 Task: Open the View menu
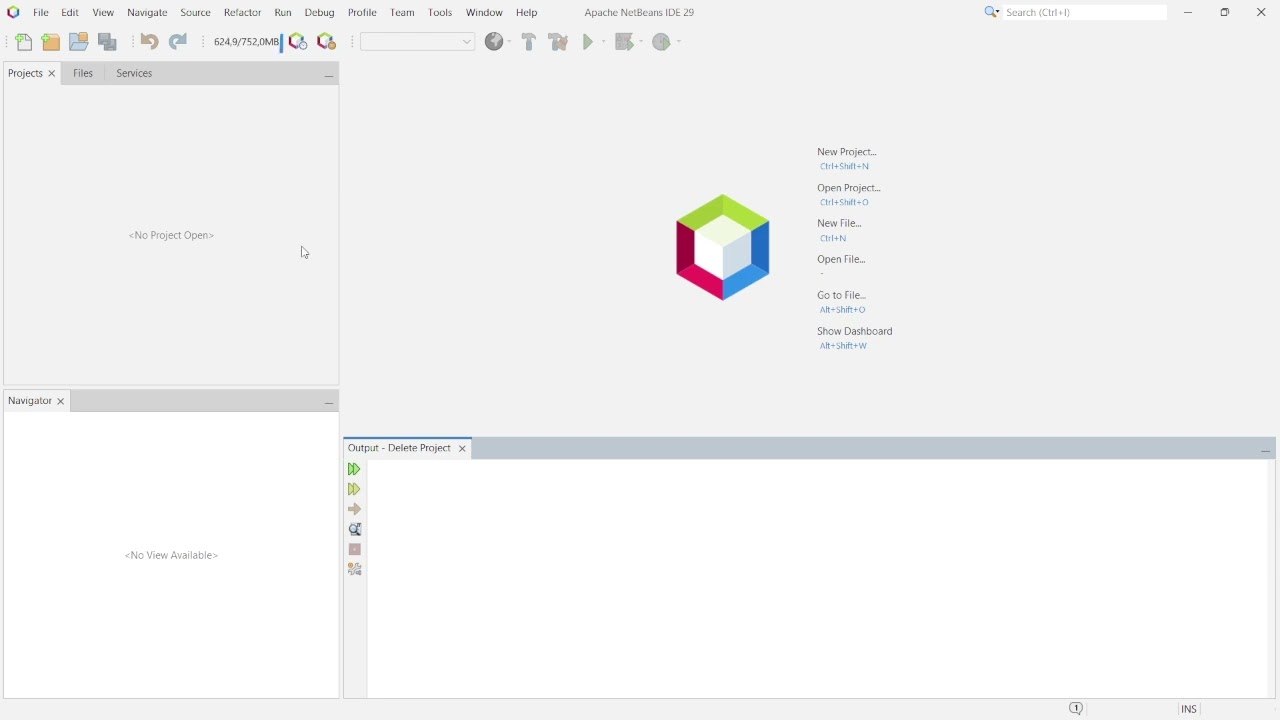click(103, 13)
